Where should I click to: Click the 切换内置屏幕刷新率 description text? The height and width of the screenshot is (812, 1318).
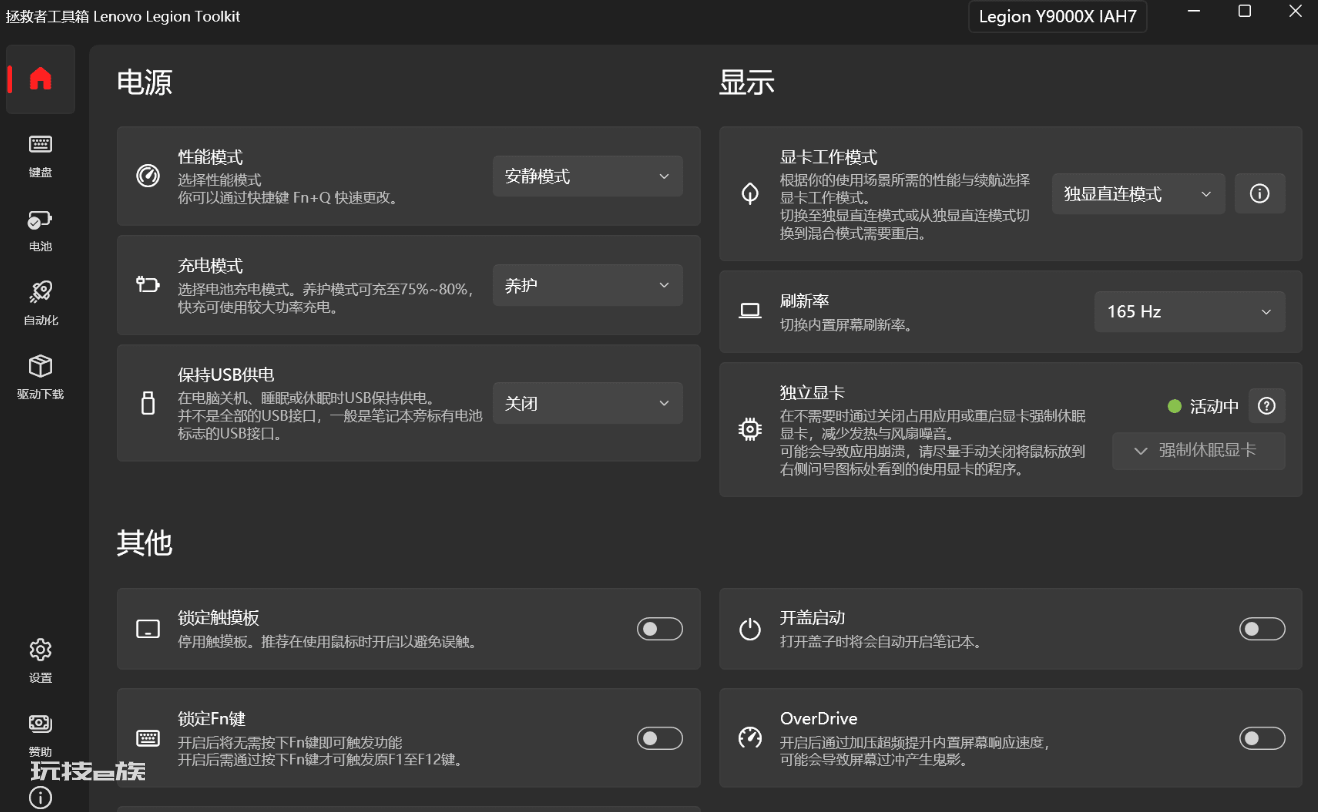click(x=846, y=325)
